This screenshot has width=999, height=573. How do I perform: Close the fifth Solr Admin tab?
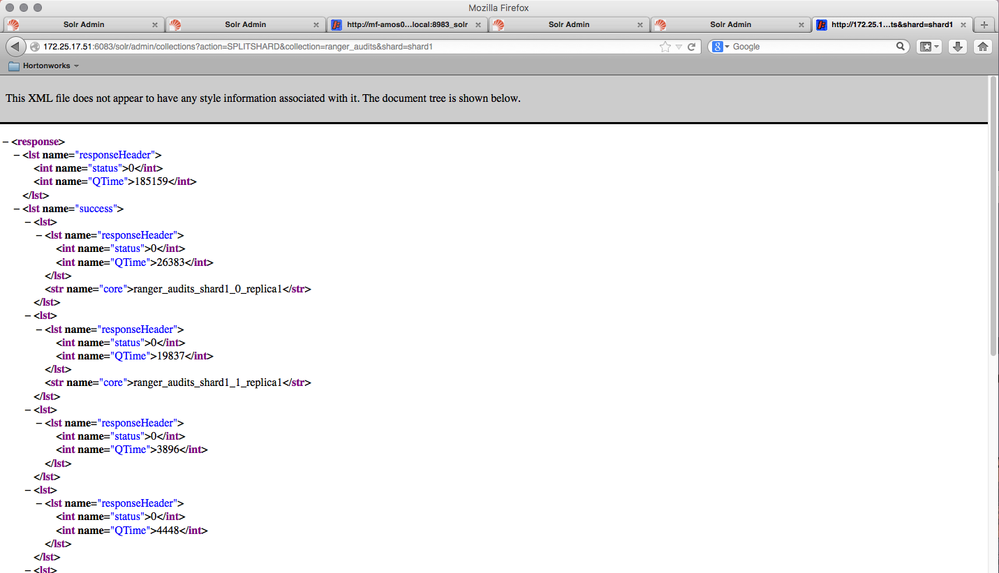[x=801, y=25]
